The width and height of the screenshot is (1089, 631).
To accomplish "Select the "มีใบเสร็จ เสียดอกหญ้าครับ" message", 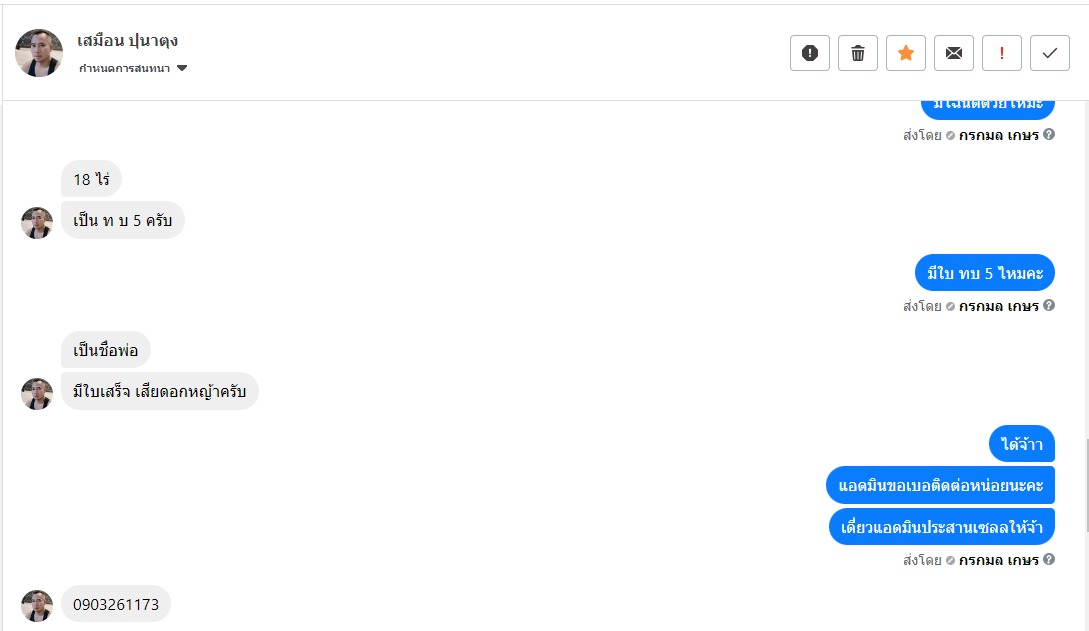I will (x=159, y=391).
